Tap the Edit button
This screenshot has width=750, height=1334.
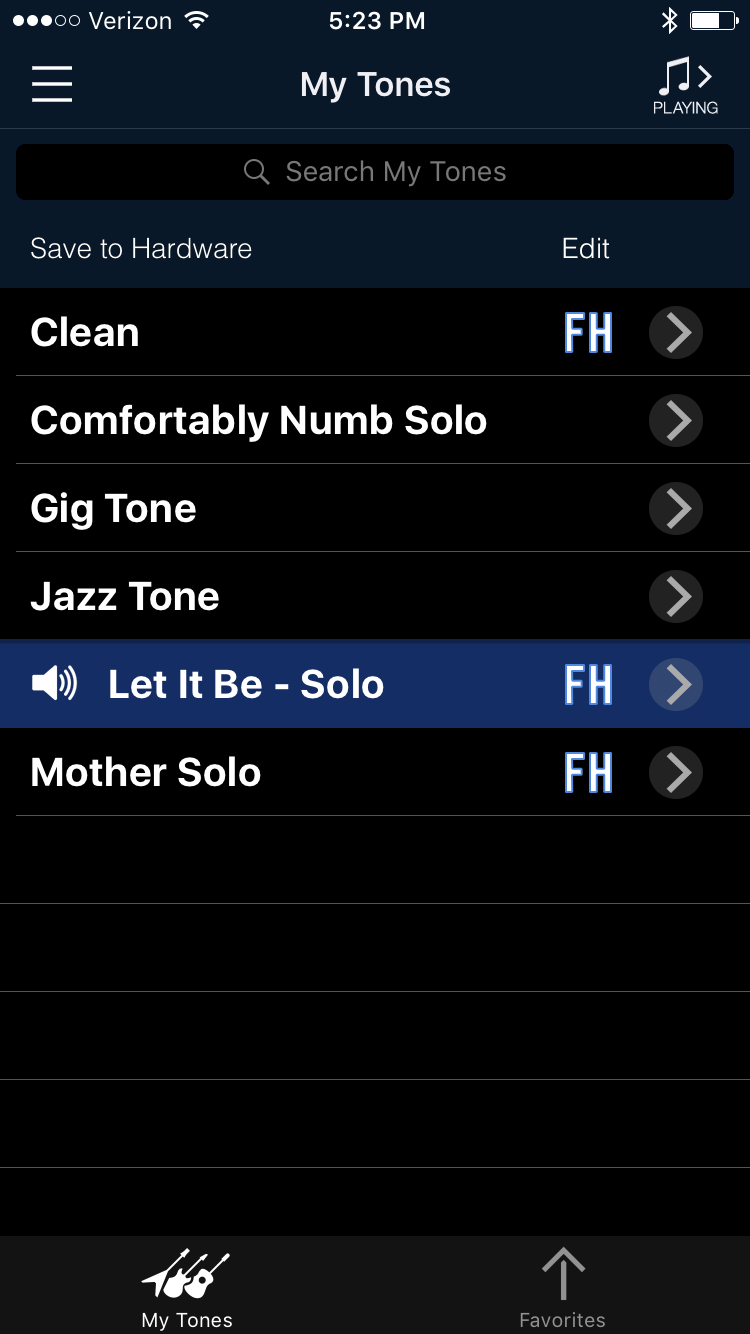tap(586, 249)
